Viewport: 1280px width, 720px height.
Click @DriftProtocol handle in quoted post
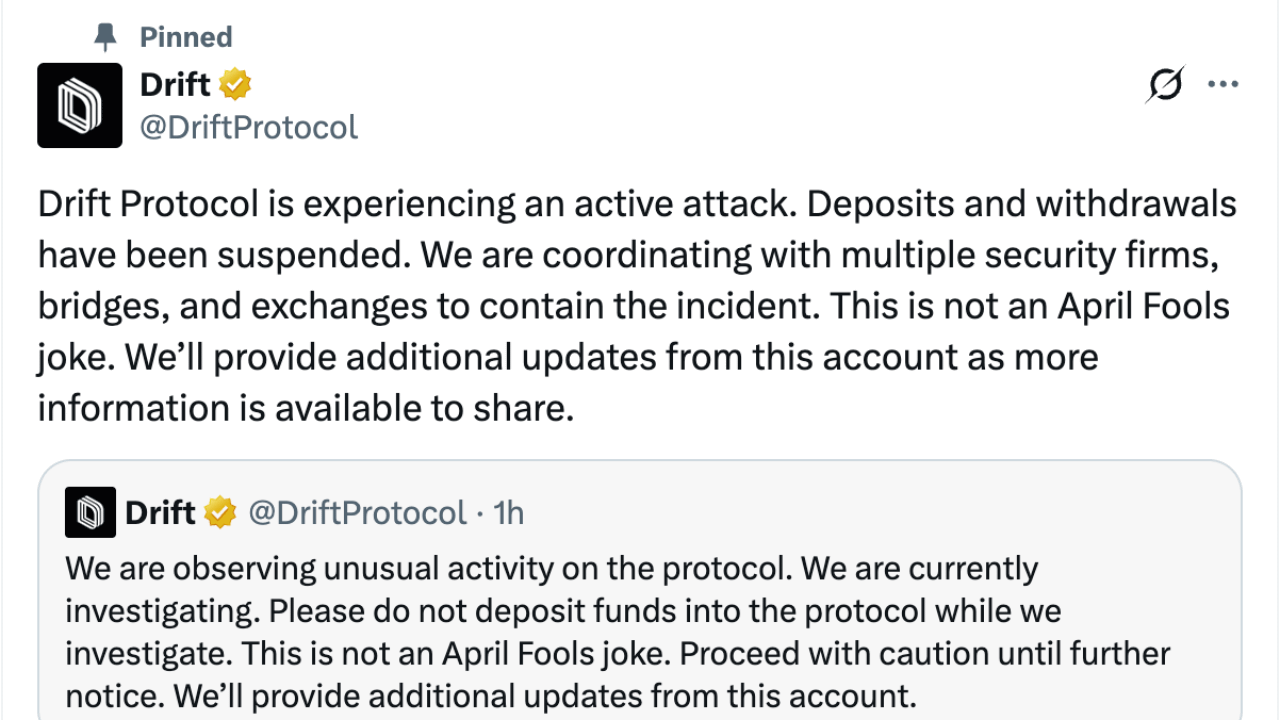point(356,514)
